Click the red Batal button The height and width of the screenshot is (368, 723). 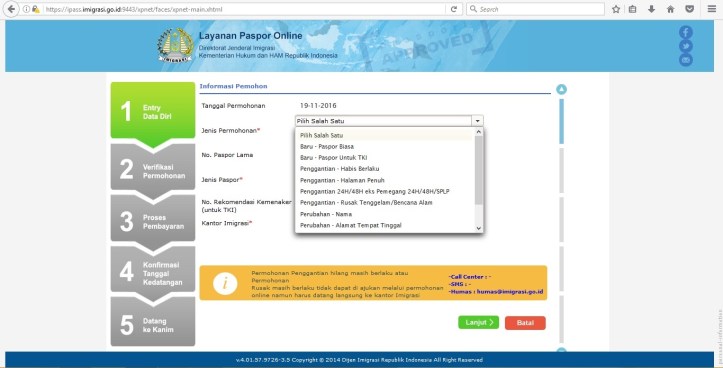point(525,323)
